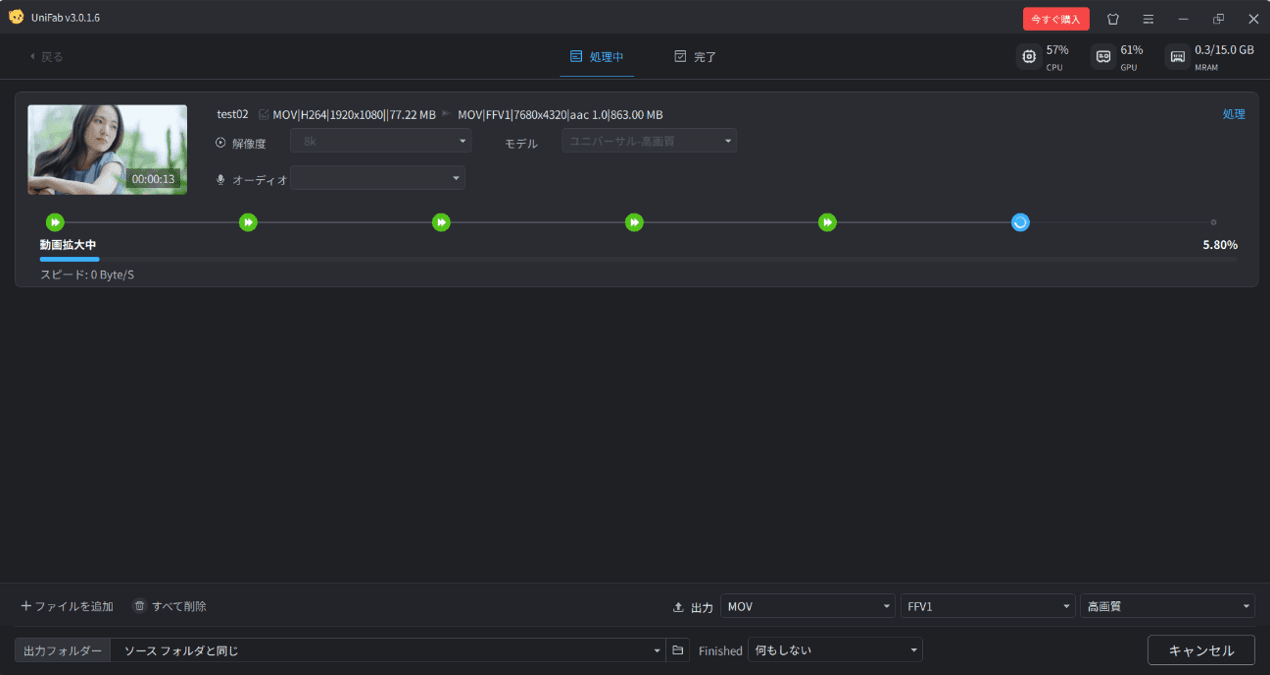Open the Finished 何もしない dropdown

click(x=835, y=651)
